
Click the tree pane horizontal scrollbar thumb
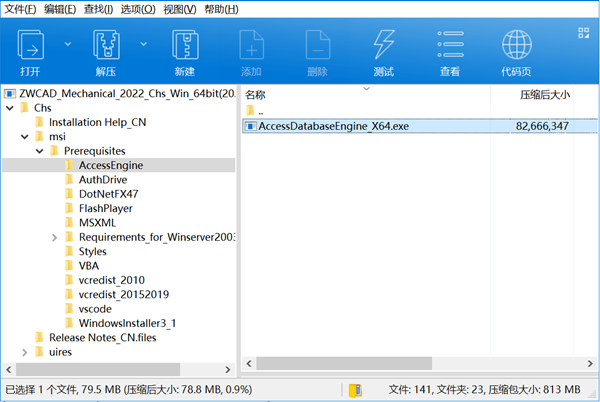tap(98, 369)
